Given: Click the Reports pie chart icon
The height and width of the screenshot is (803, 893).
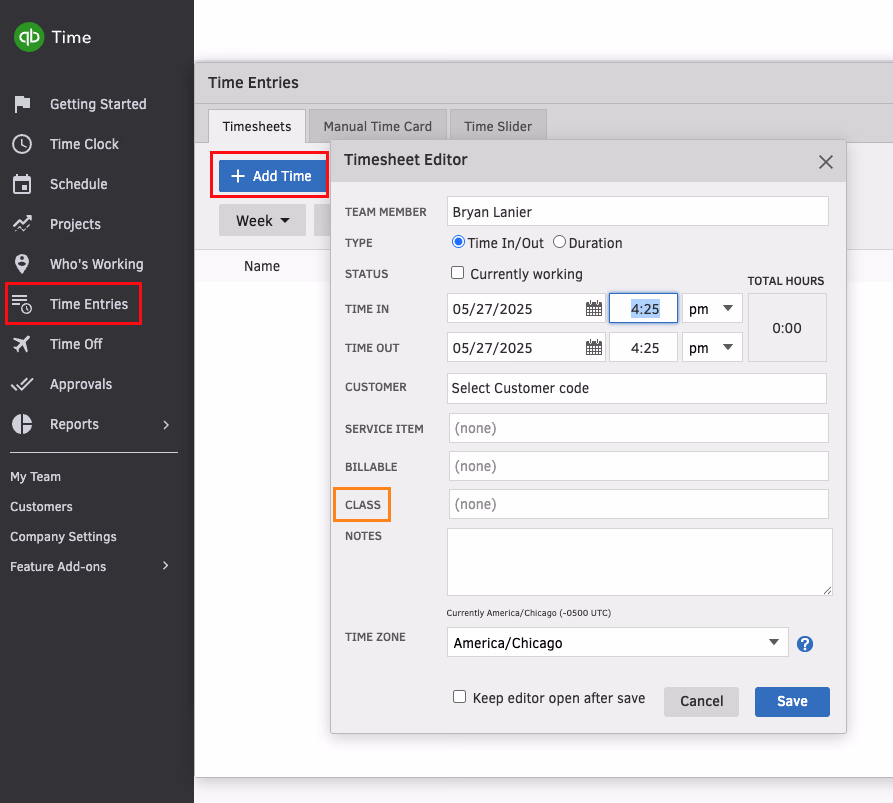Looking at the screenshot, I should pyautogui.click(x=22, y=424).
